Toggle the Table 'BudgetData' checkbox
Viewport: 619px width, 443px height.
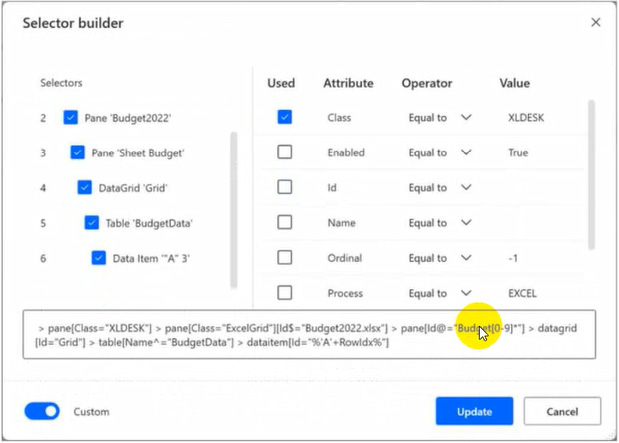(92, 223)
